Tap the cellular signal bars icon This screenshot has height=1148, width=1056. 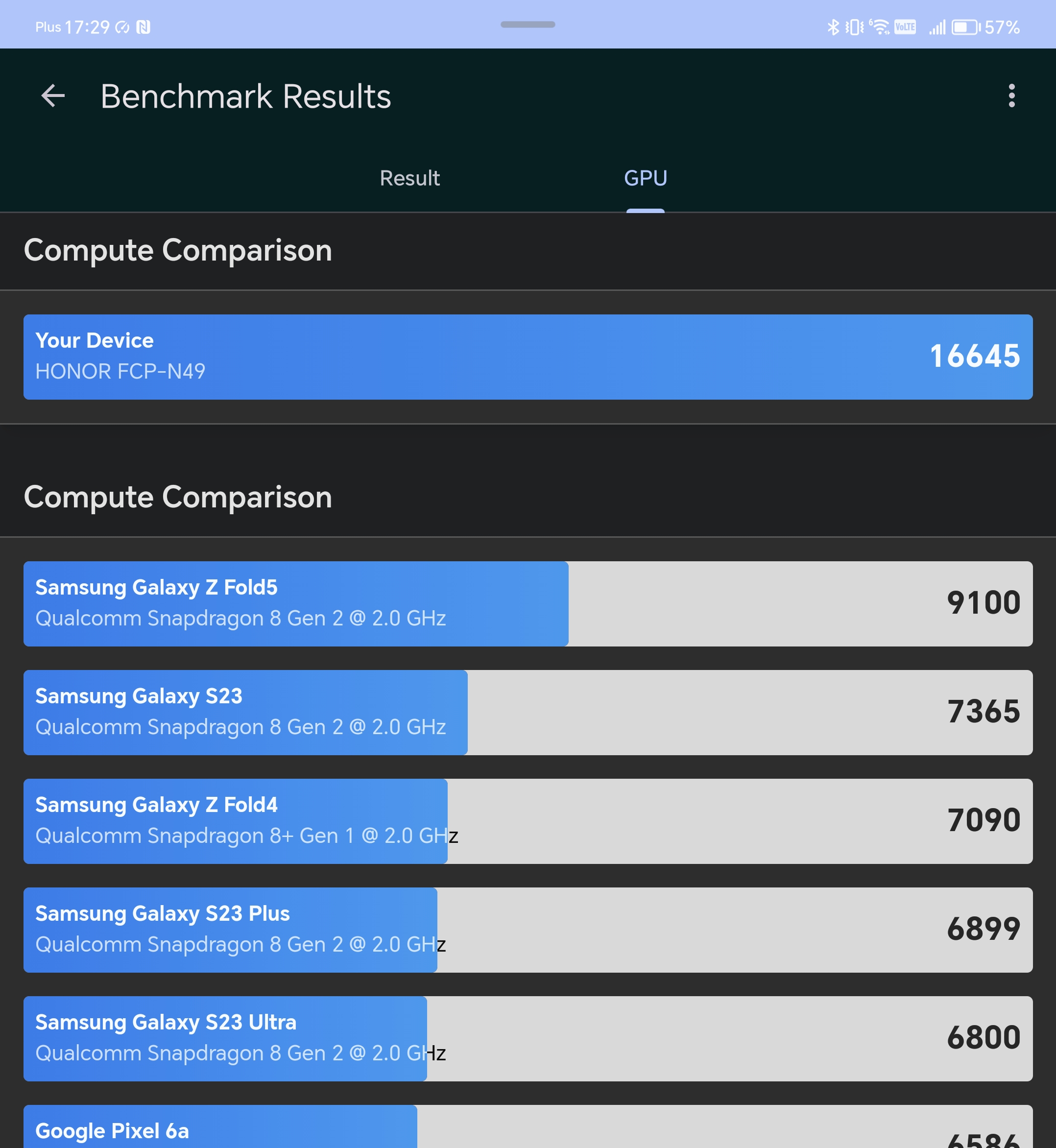tap(937, 27)
